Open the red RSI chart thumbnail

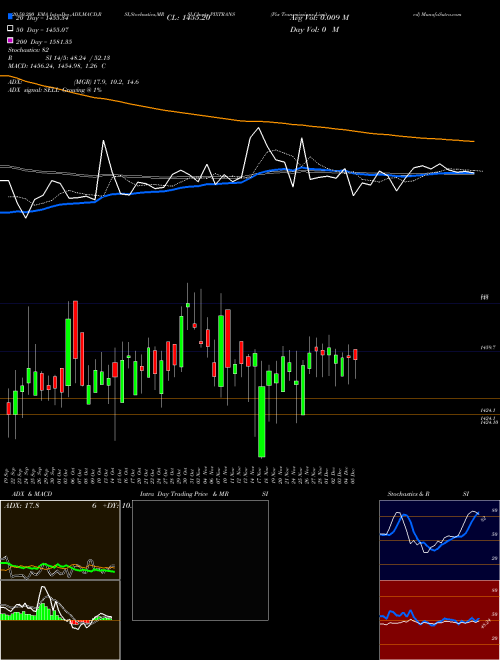(x=439, y=620)
